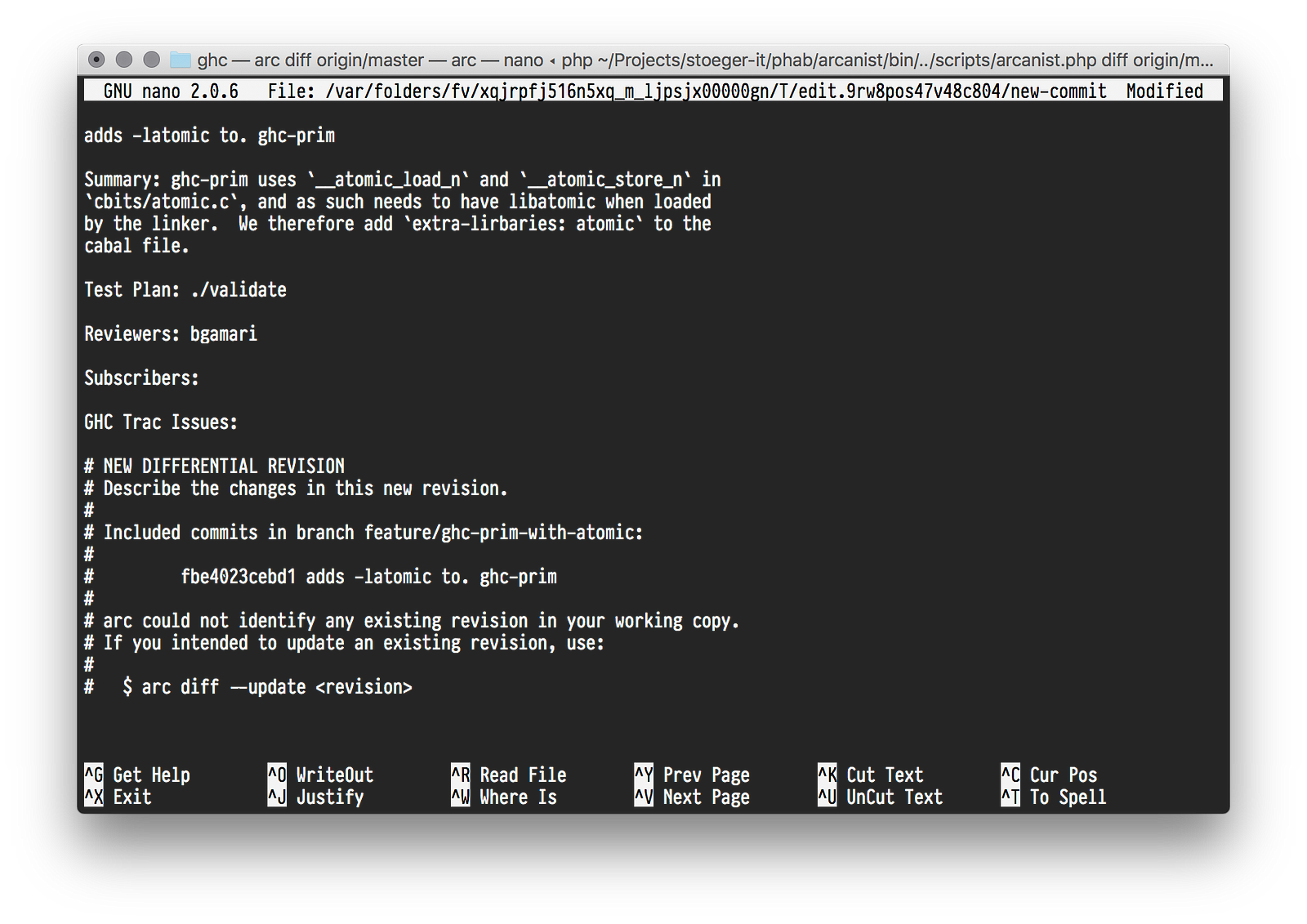Place cursor on 'GHC Trac Issues:' field
Image resolution: width=1307 pixels, height=924 pixels.
(161, 422)
